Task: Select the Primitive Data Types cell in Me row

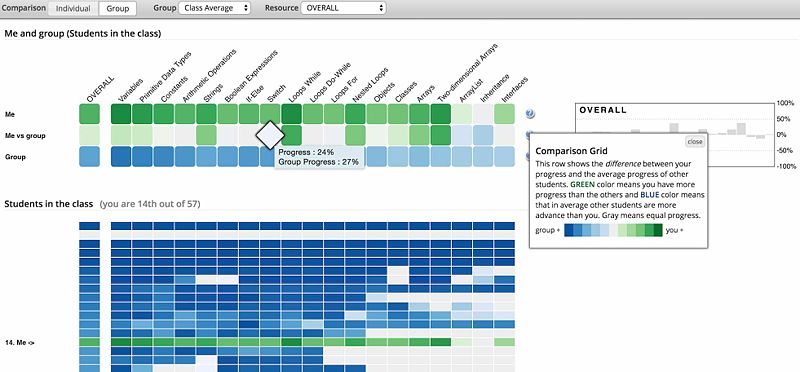Action: point(142,114)
